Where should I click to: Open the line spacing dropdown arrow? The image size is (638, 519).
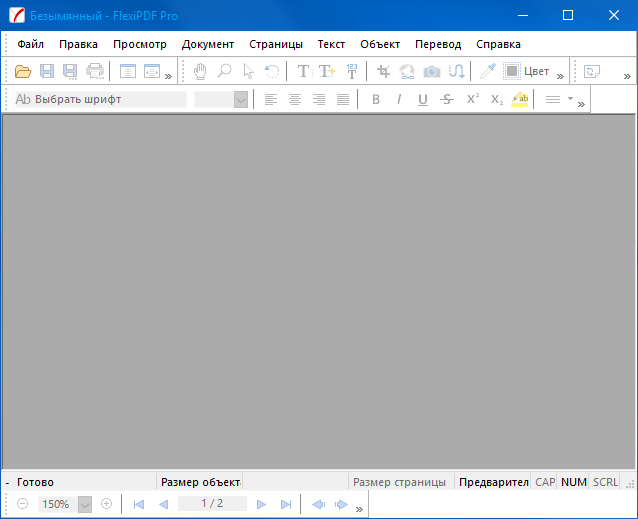(570, 98)
